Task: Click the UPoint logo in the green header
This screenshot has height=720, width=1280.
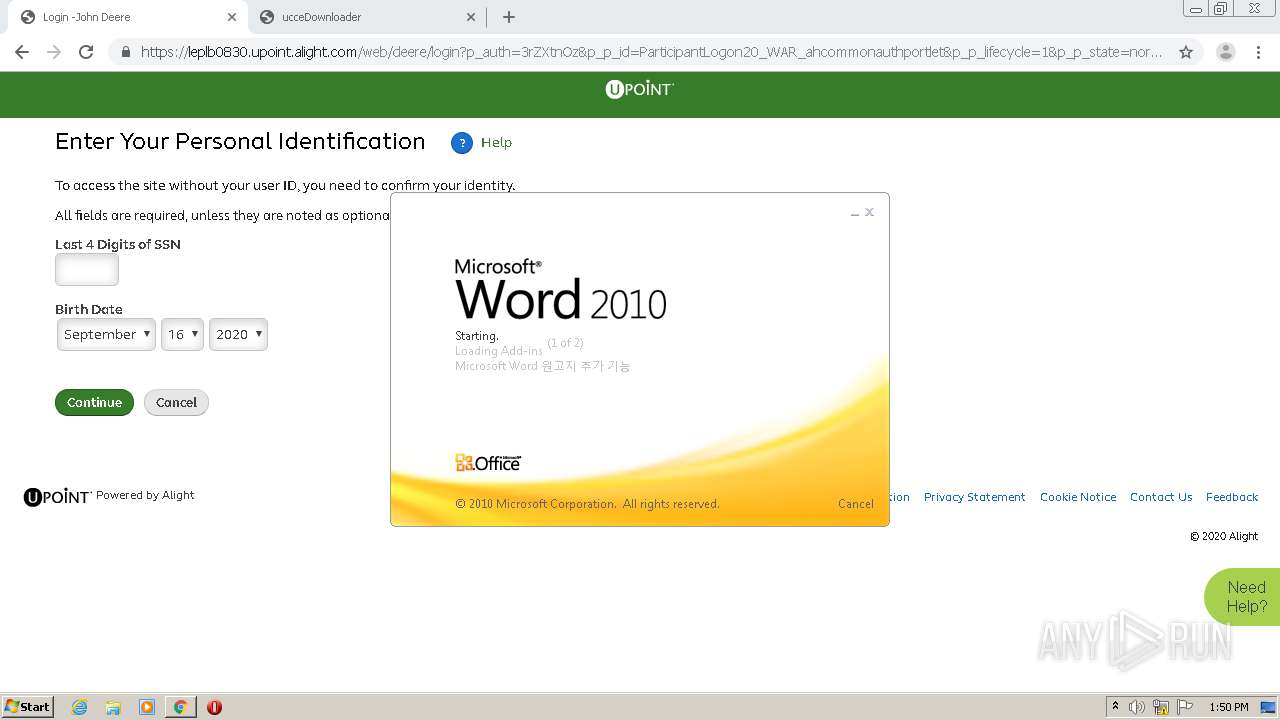Action: click(x=640, y=89)
